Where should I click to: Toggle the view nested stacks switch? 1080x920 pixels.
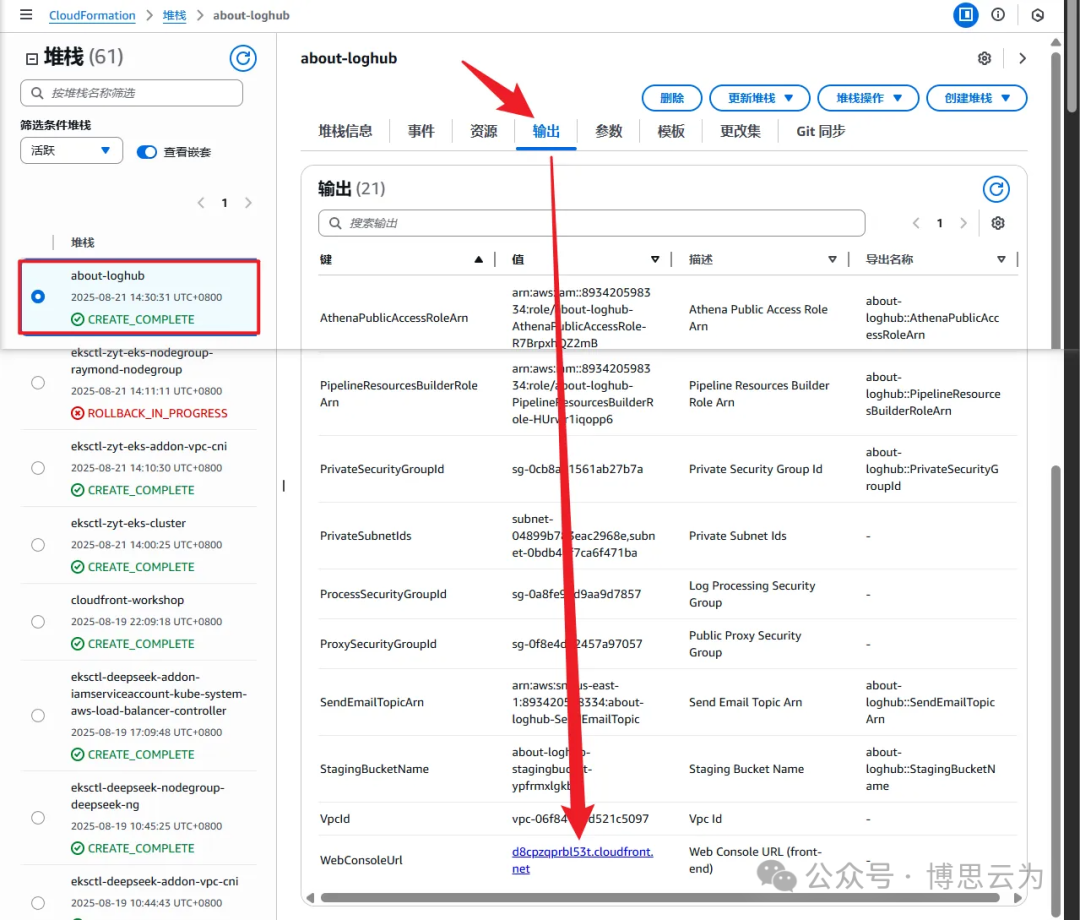point(147,152)
